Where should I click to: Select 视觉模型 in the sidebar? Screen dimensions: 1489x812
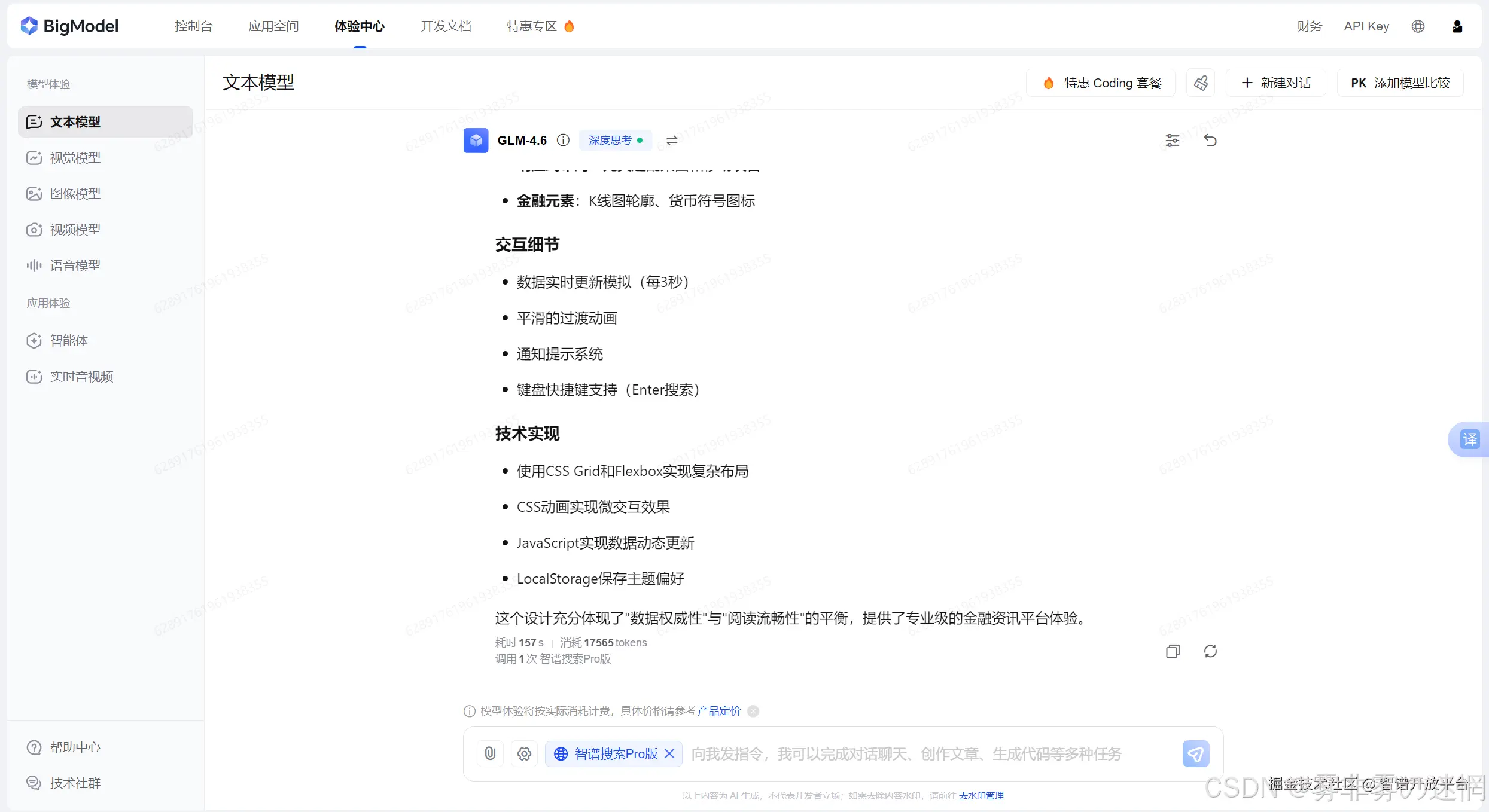[75, 158]
